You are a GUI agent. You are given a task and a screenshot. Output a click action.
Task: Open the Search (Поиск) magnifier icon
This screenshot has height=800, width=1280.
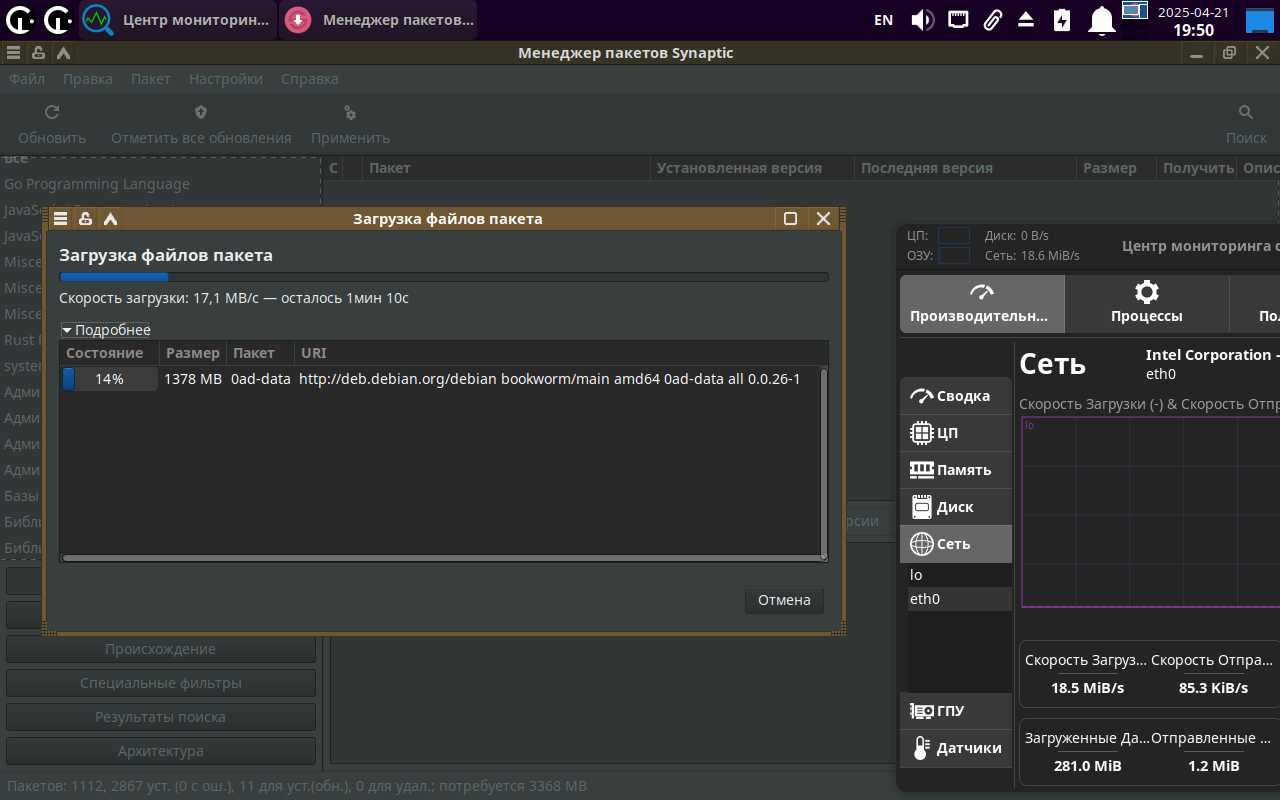(1246, 113)
